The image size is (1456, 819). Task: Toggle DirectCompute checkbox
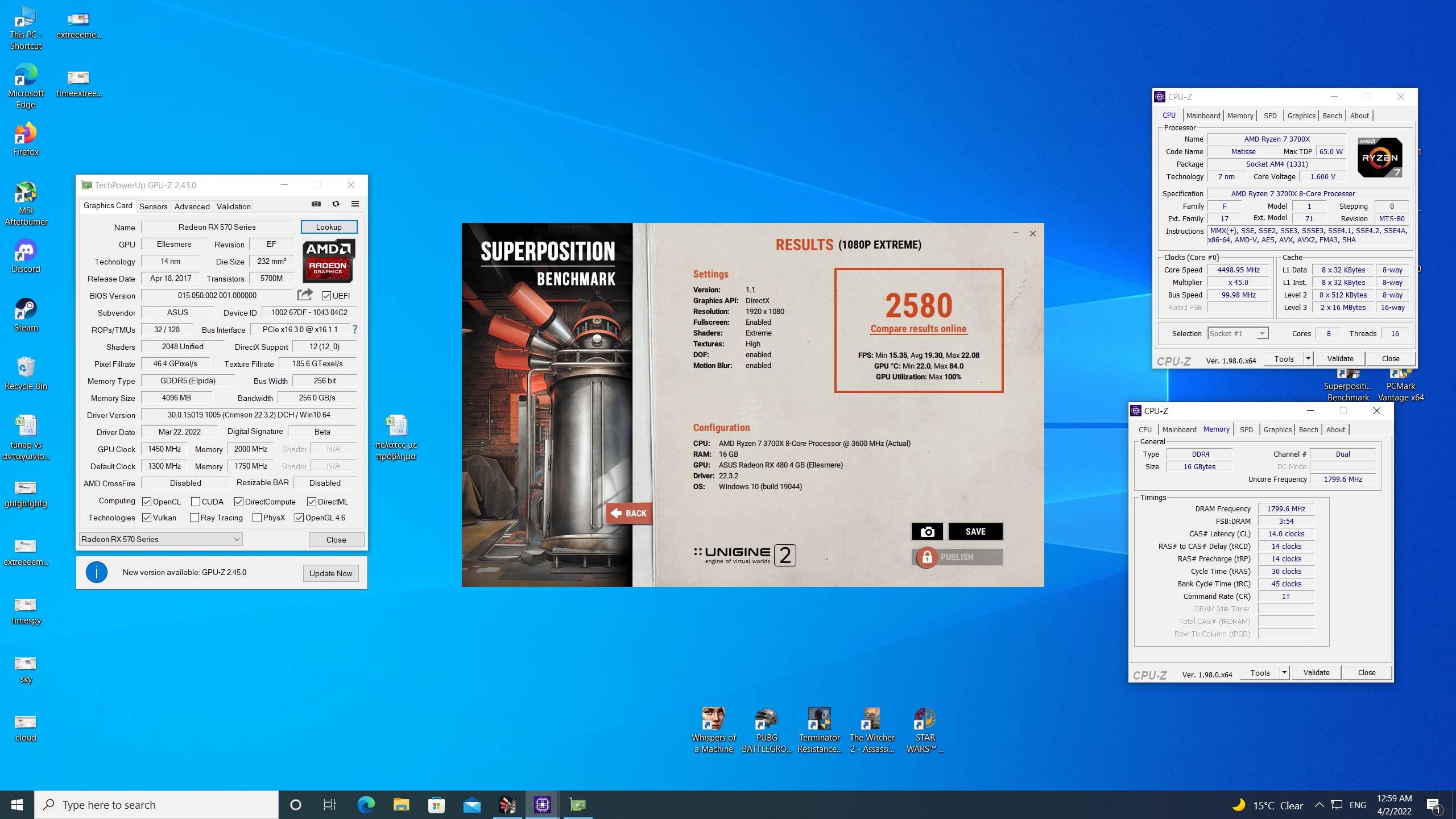point(239,502)
